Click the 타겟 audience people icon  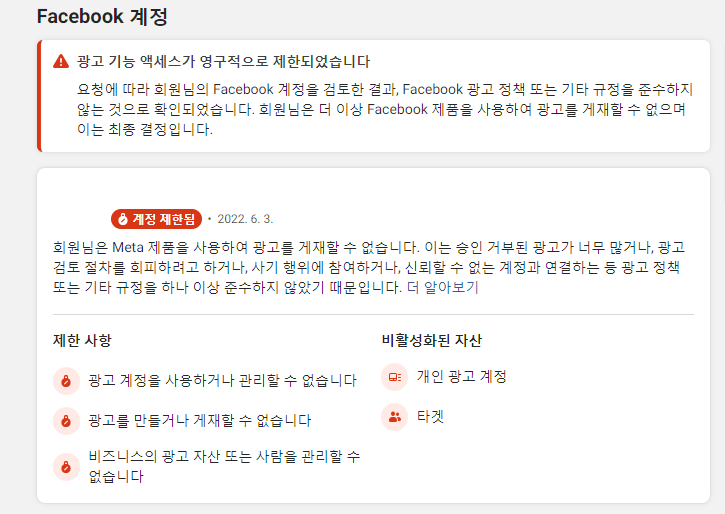(x=394, y=417)
